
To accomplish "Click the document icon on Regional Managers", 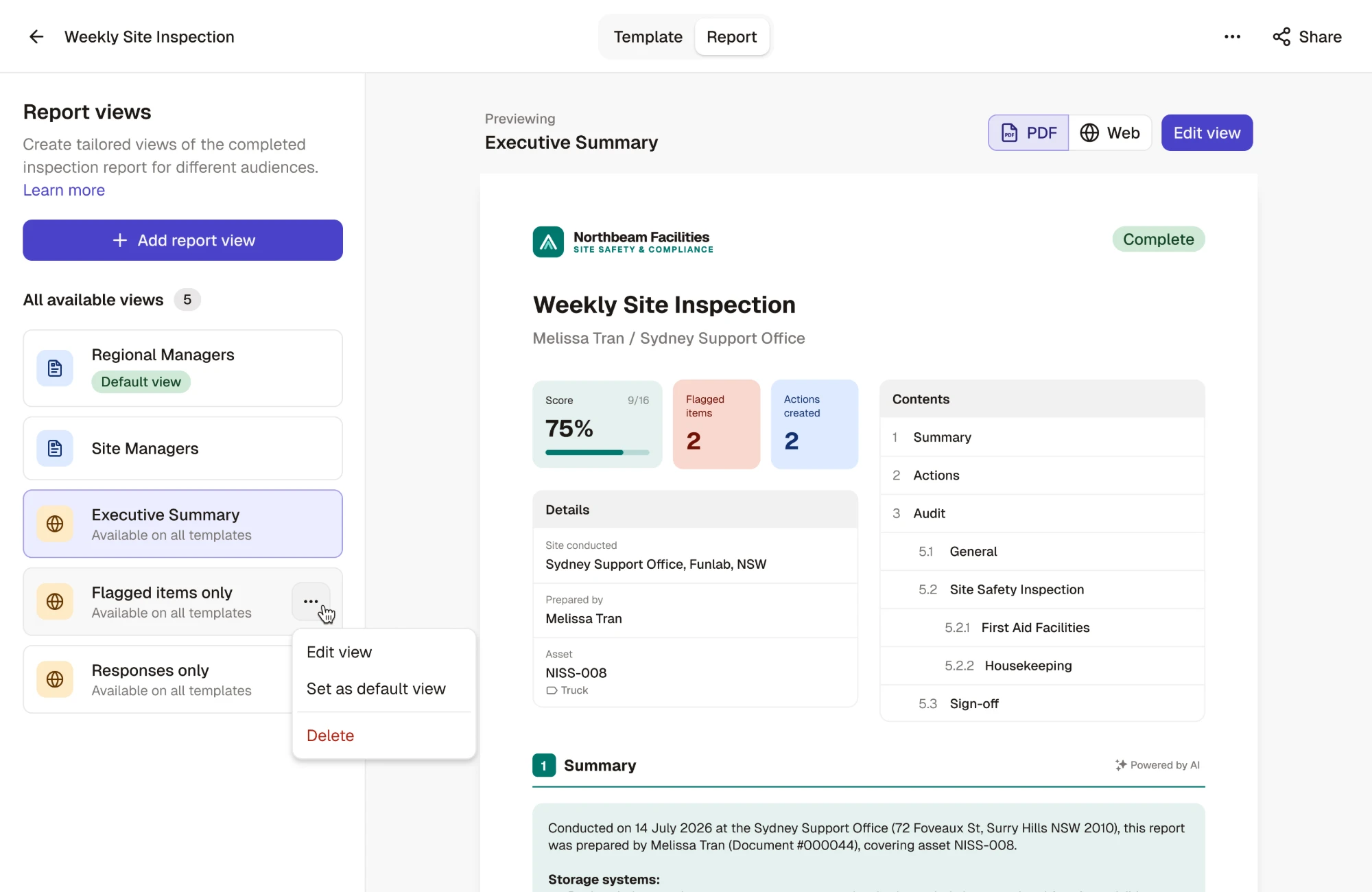I will [55, 368].
